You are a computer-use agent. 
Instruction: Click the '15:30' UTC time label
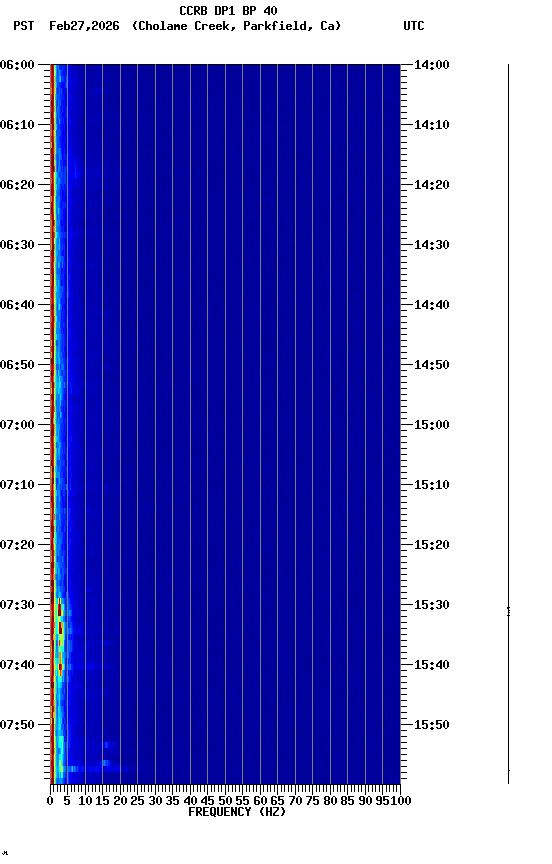pos(432,606)
